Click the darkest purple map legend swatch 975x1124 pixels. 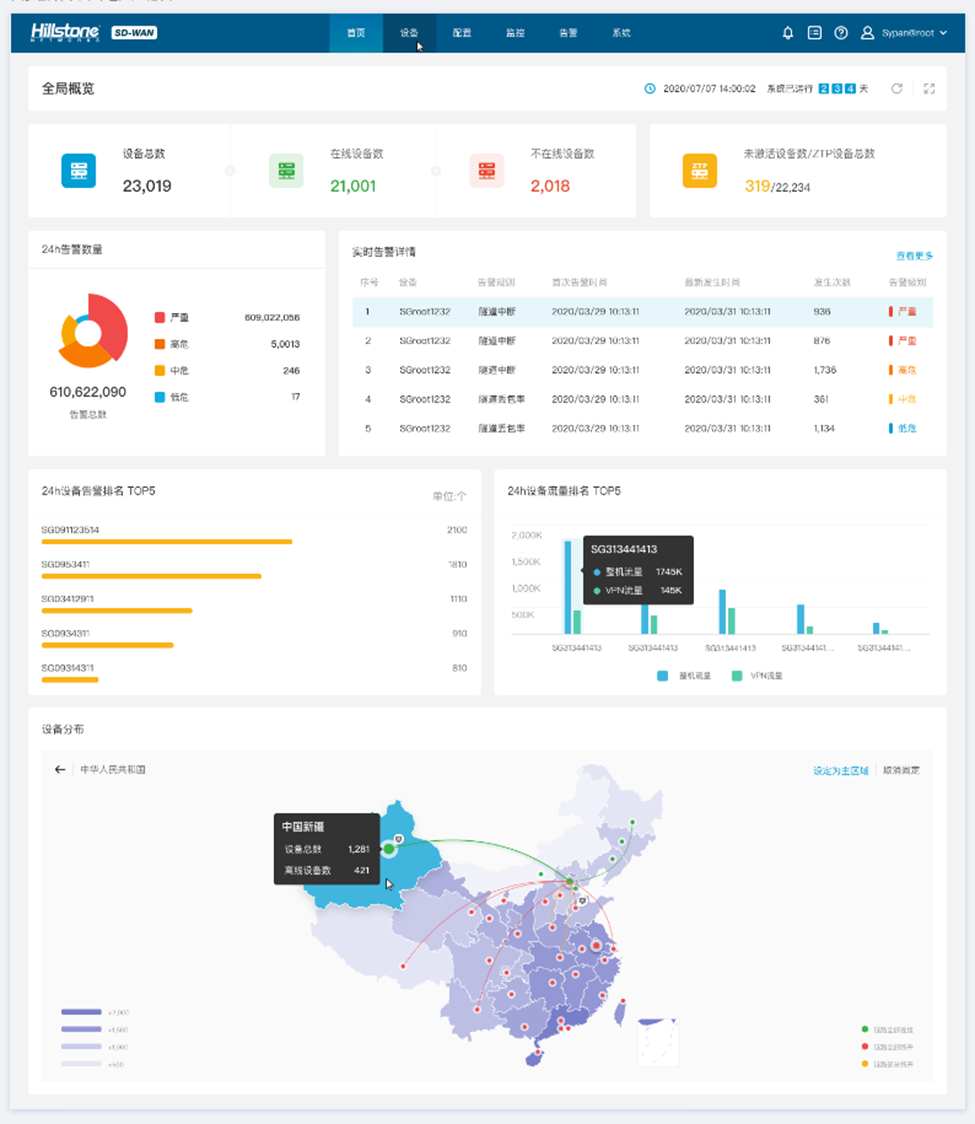pyautogui.click(x=81, y=1012)
